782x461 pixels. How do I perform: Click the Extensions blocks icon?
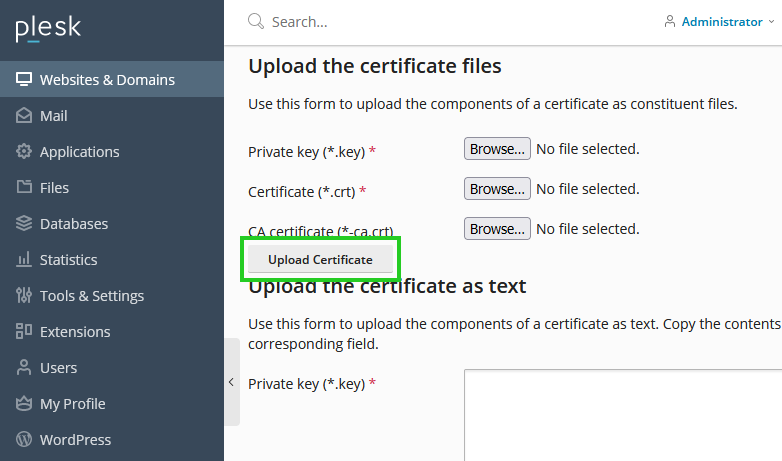coord(23,331)
